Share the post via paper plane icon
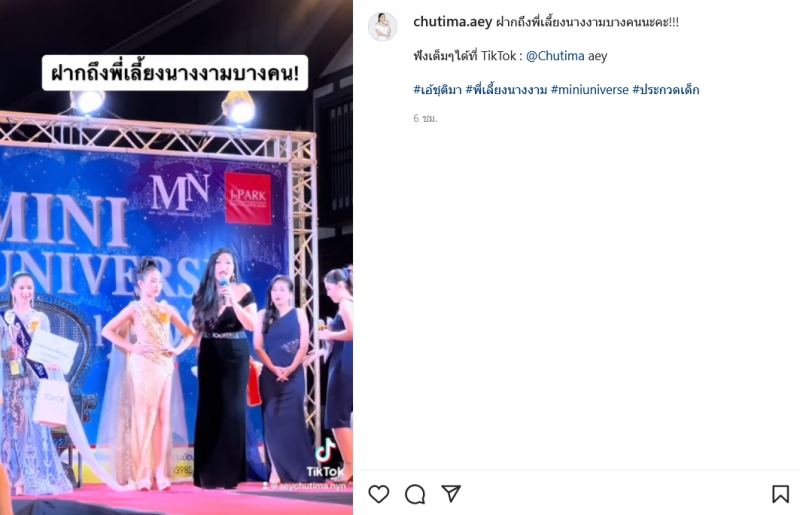 click(451, 493)
